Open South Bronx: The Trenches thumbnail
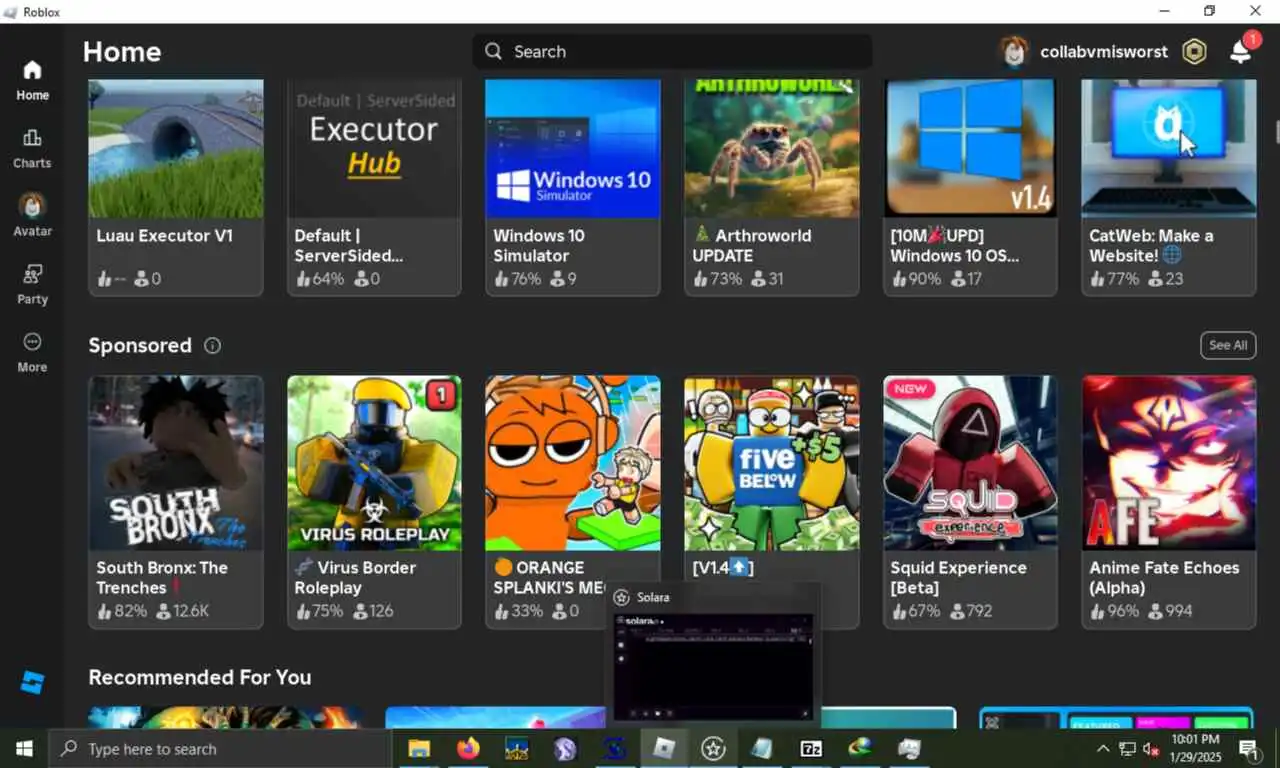The height and width of the screenshot is (768, 1280). pos(176,463)
